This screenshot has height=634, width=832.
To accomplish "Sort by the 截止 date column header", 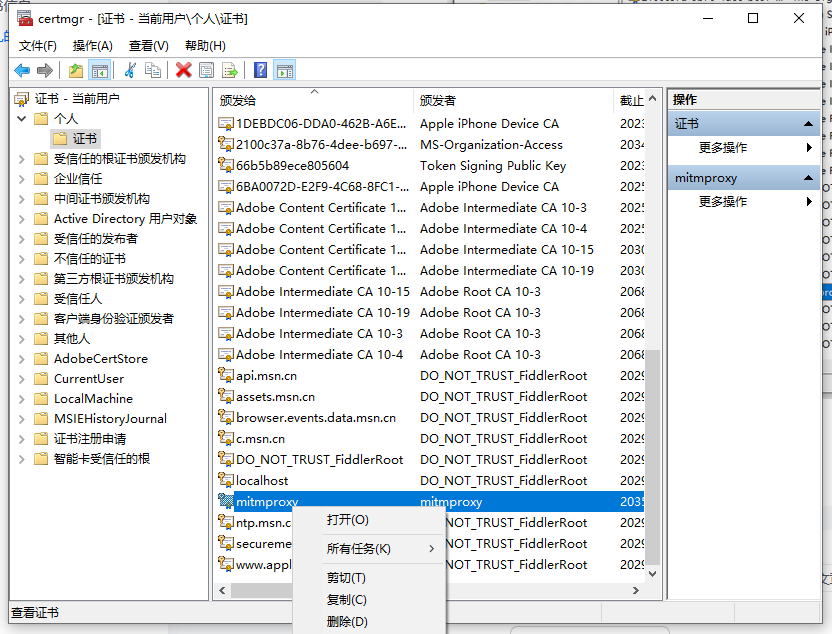I will 630,100.
